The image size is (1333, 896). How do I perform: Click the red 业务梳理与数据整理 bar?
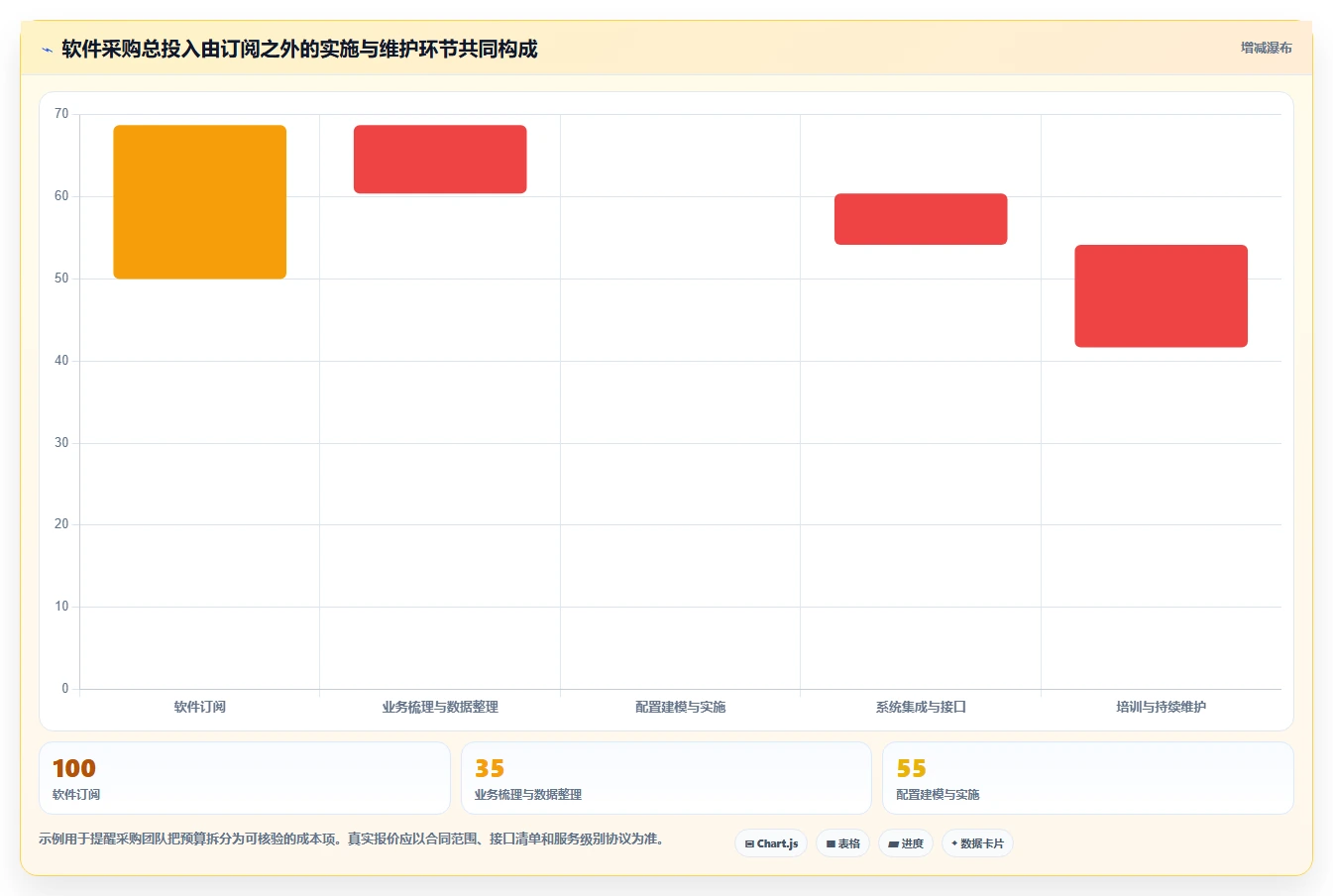(440, 159)
